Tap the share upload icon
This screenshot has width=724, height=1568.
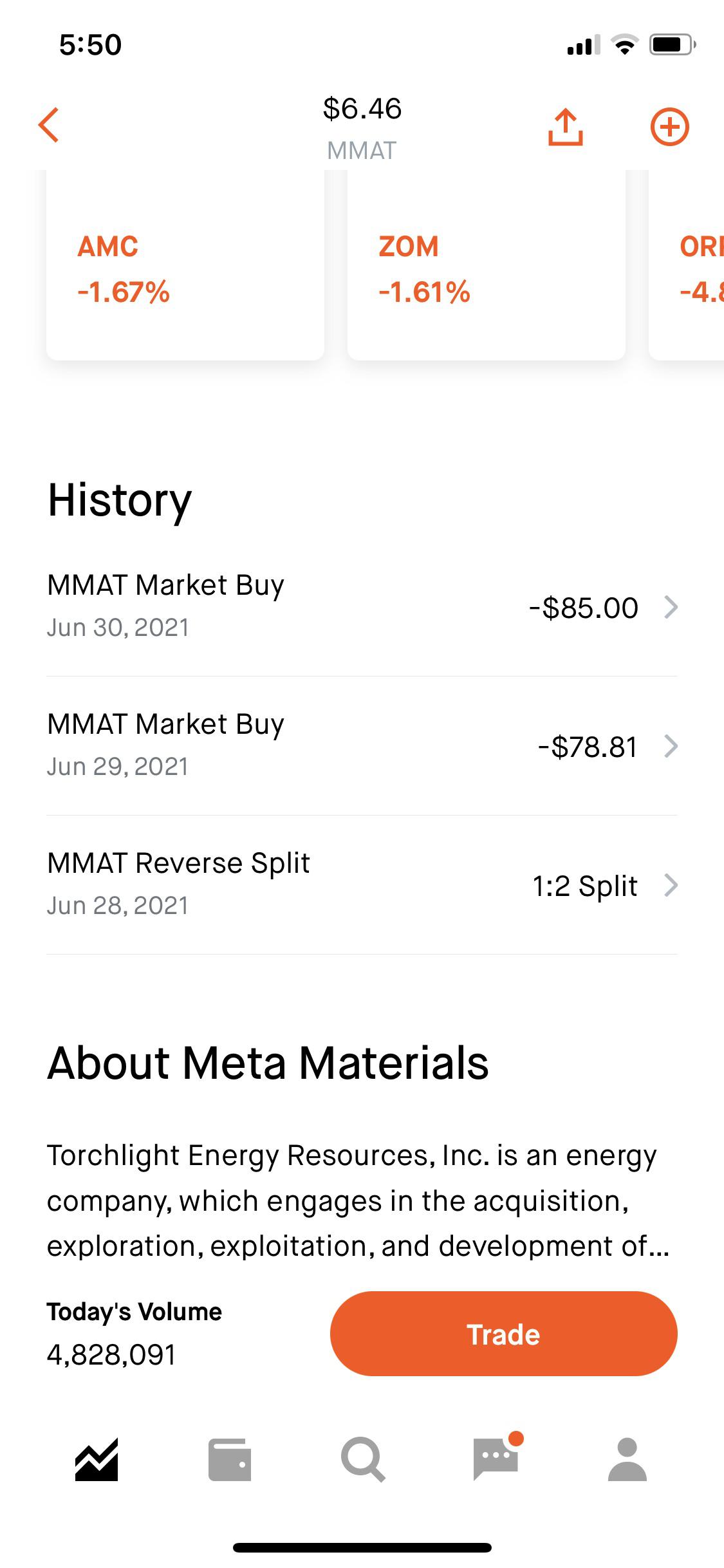click(x=565, y=126)
